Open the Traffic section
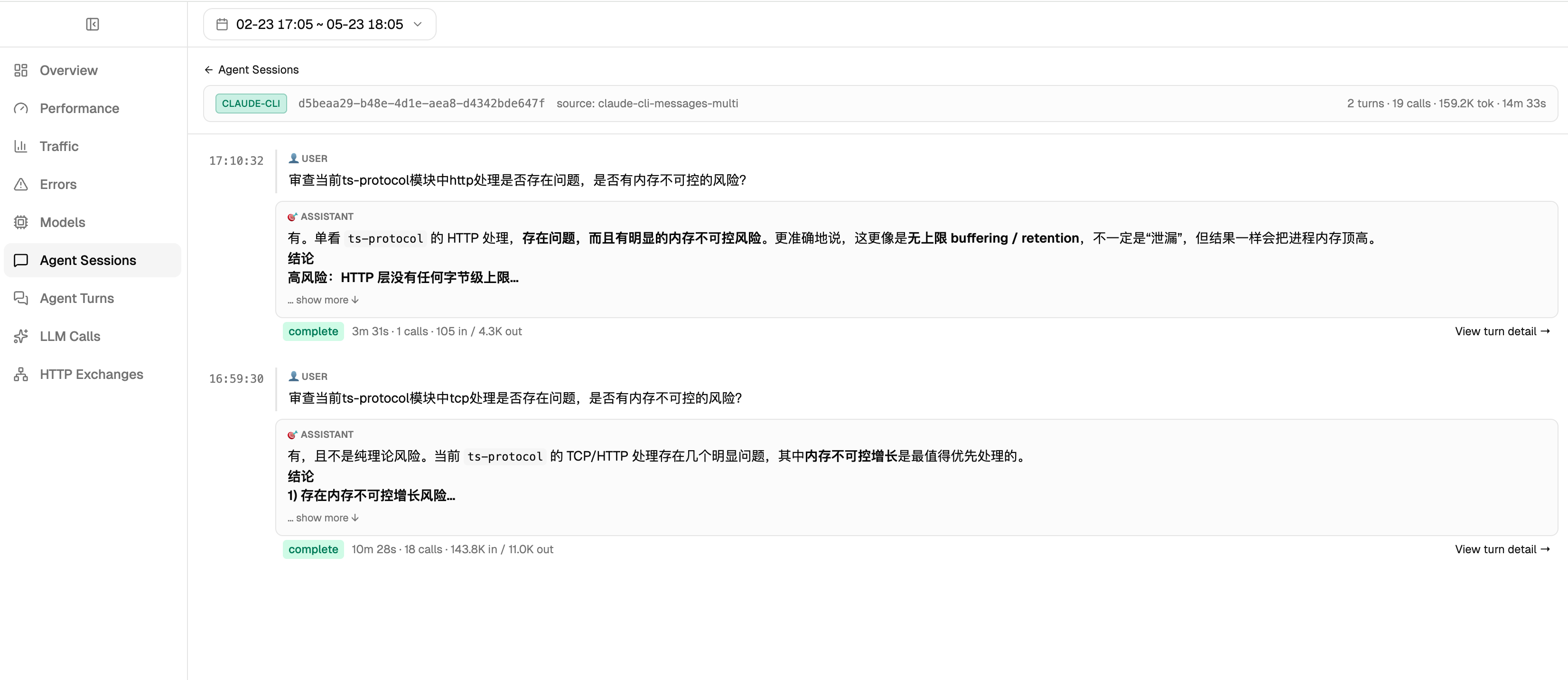The image size is (1568, 680). [93, 146]
